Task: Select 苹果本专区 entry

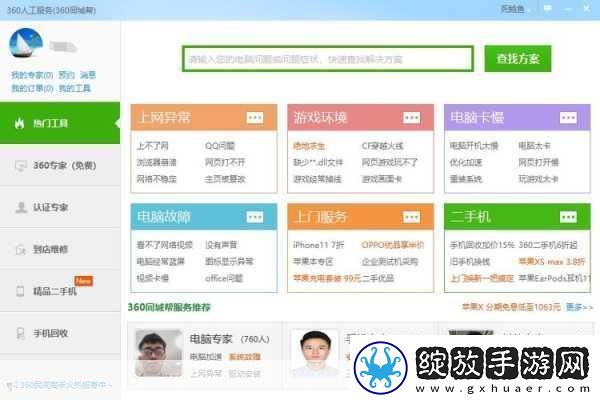Action: [313, 261]
